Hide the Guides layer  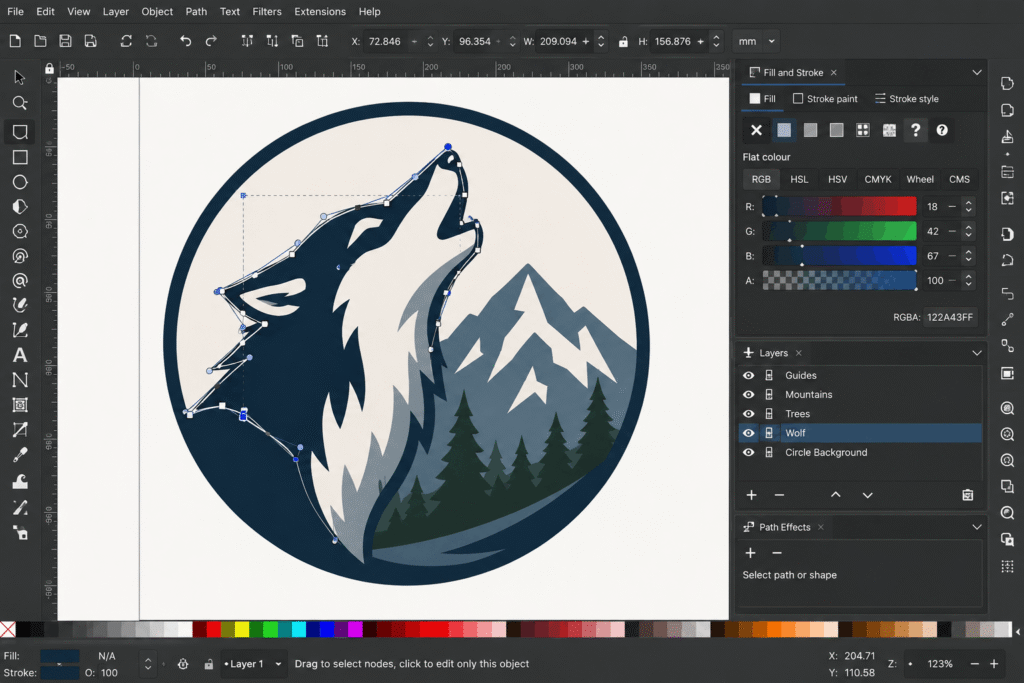pos(748,375)
